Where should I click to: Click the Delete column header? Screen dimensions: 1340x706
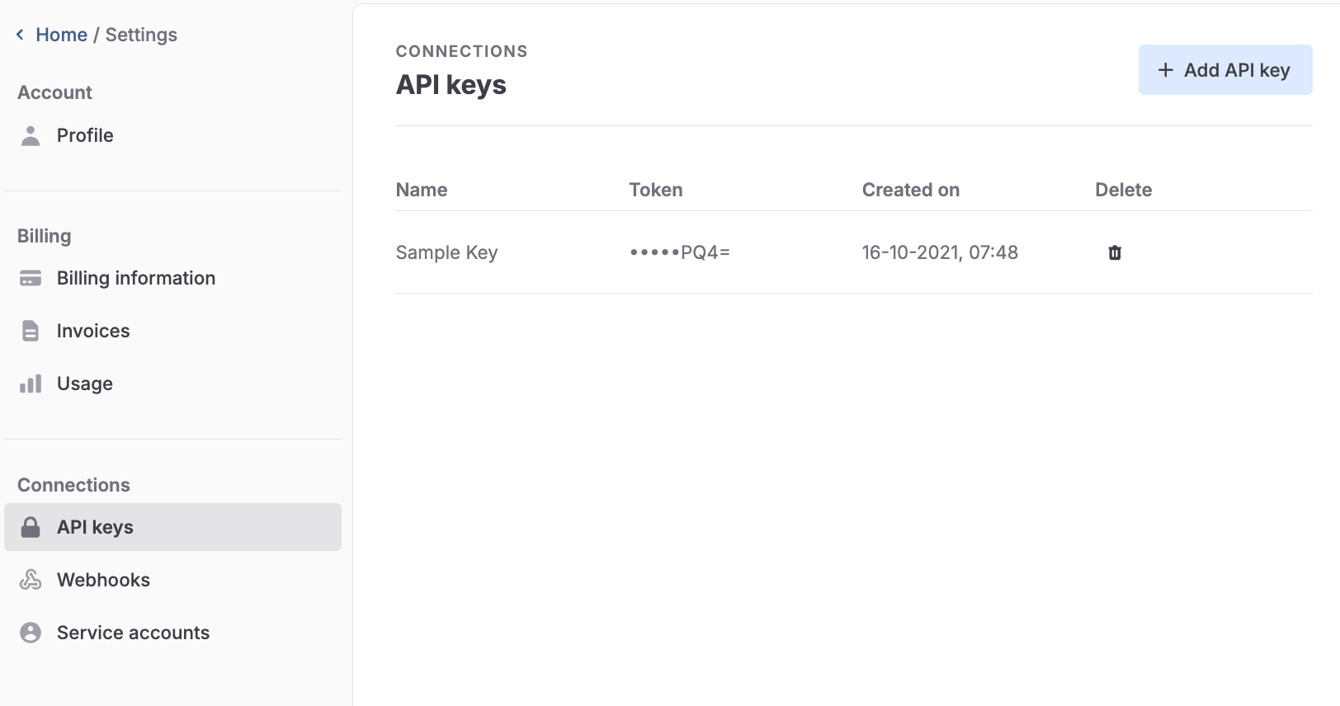click(x=1124, y=190)
